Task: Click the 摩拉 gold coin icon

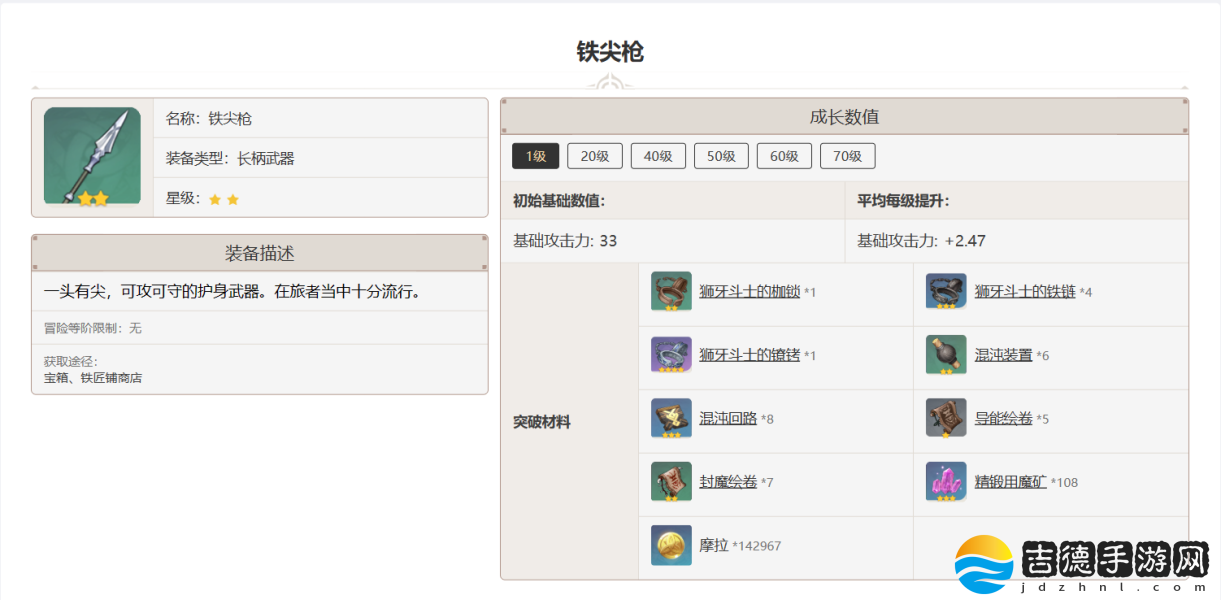Action: click(671, 545)
